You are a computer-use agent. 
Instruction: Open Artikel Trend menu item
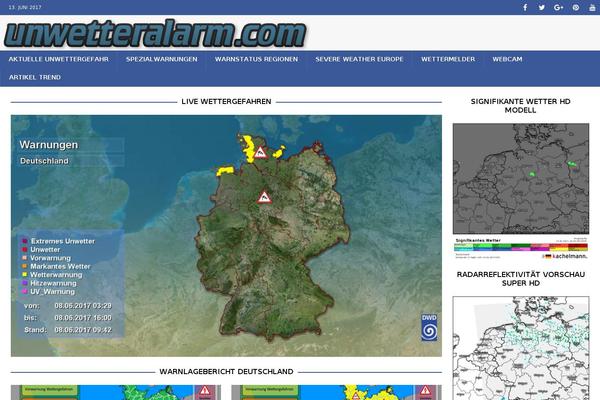(35, 77)
